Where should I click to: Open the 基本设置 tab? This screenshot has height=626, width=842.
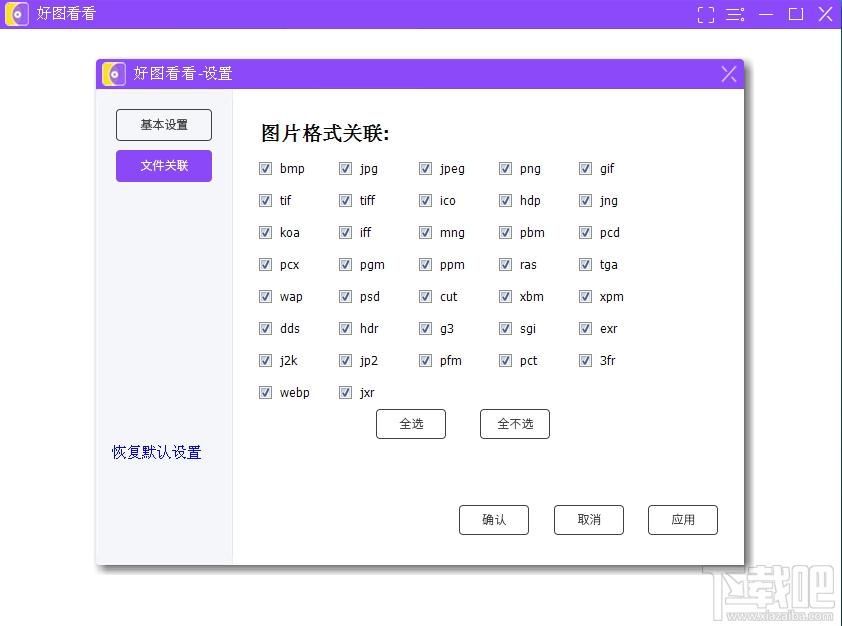164,125
